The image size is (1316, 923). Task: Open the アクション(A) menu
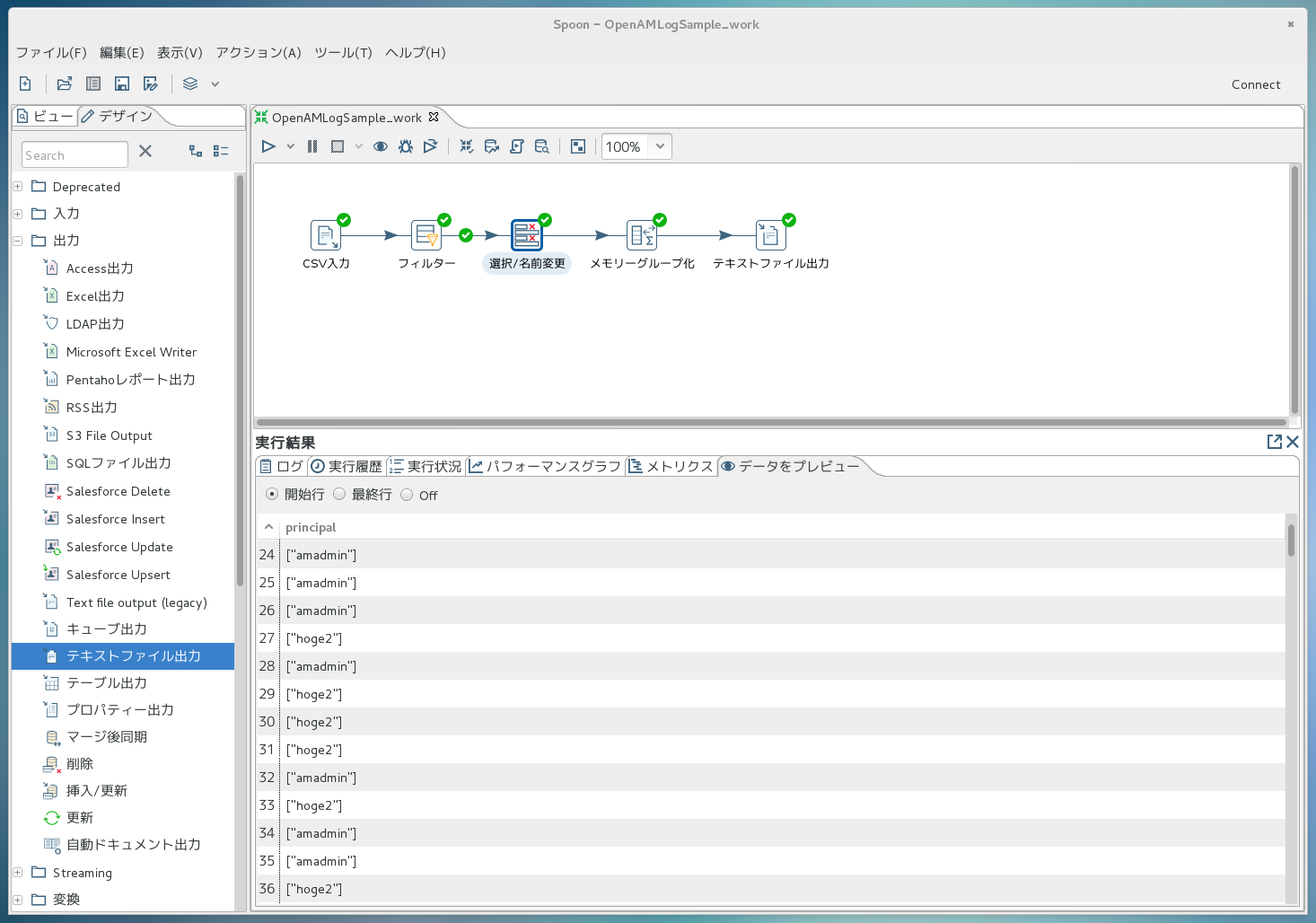pos(259,53)
